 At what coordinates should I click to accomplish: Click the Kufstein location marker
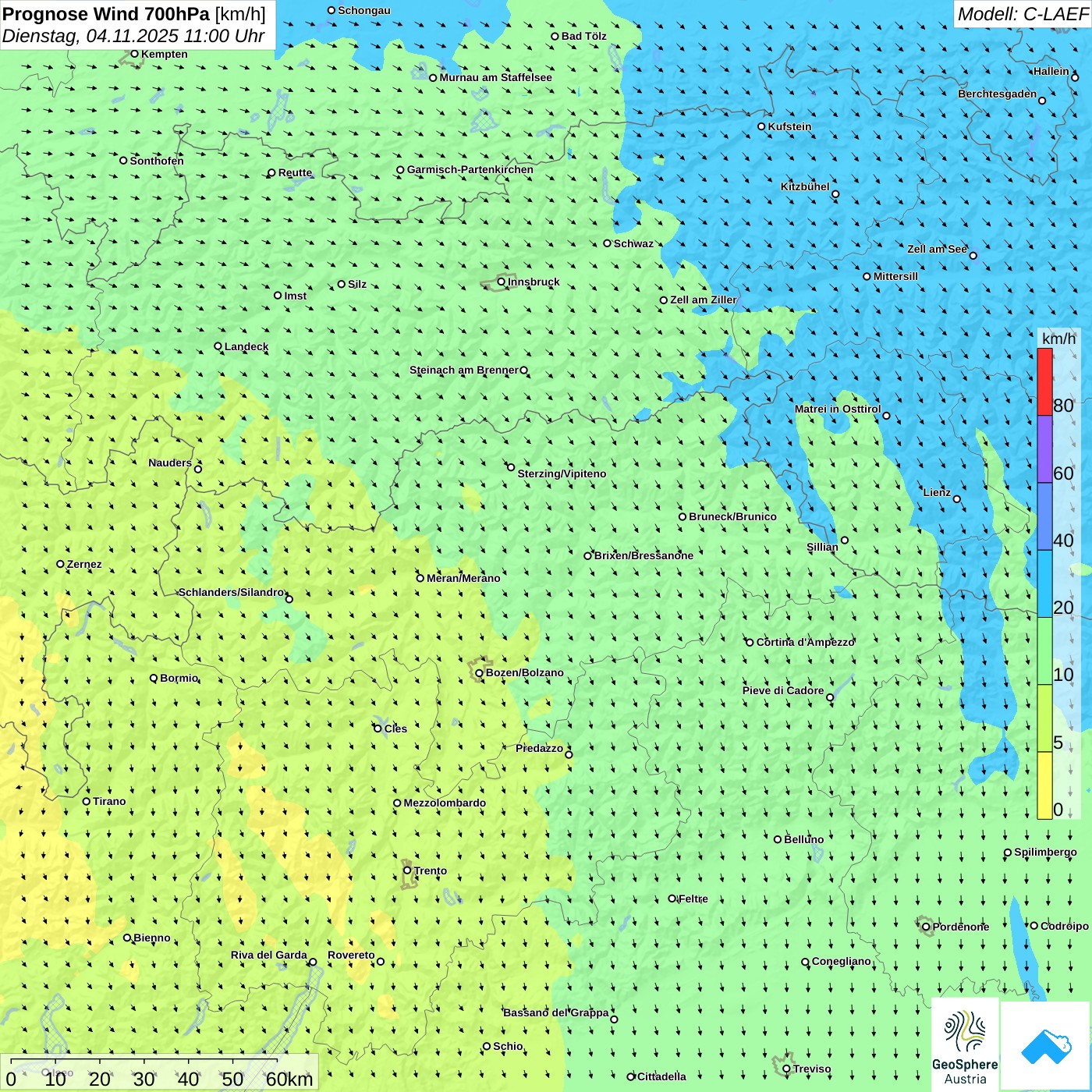tap(761, 126)
